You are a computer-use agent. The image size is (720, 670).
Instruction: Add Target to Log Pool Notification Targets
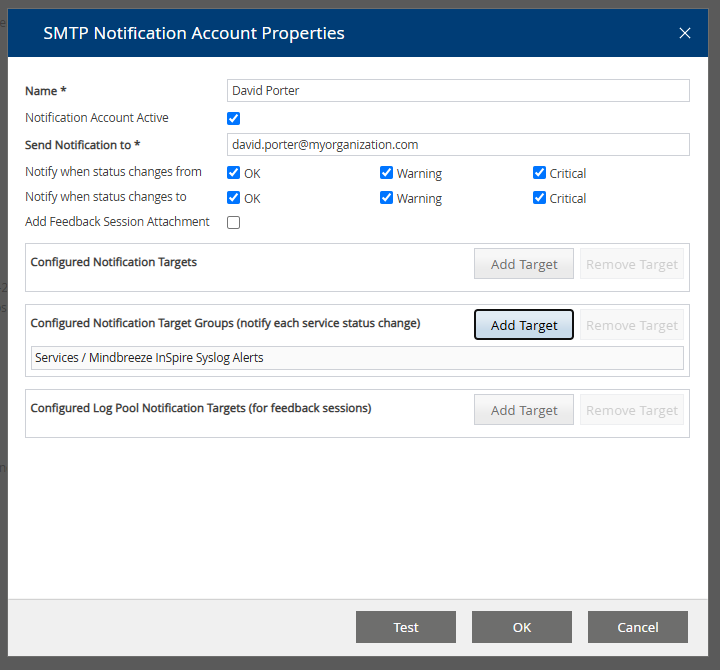pyautogui.click(x=524, y=411)
